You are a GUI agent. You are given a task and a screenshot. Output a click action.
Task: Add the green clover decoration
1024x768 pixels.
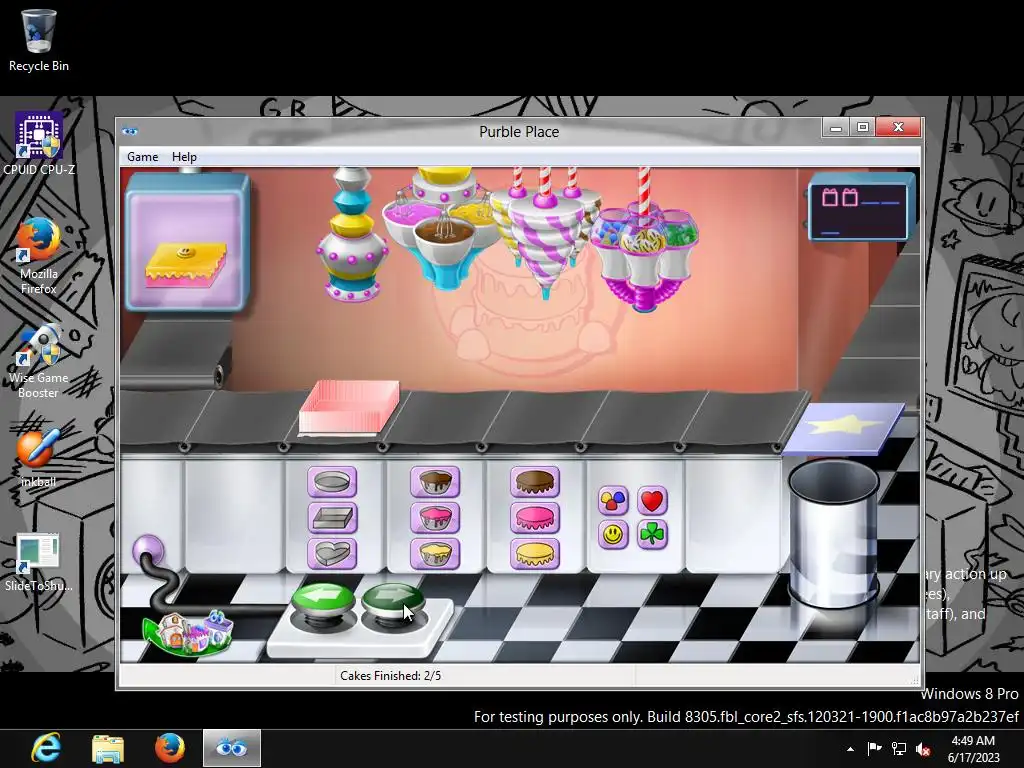[x=652, y=536]
